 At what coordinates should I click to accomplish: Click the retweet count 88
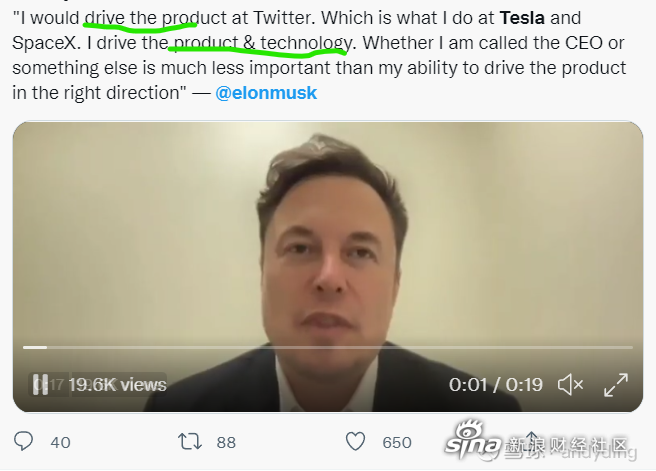point(226,443)
